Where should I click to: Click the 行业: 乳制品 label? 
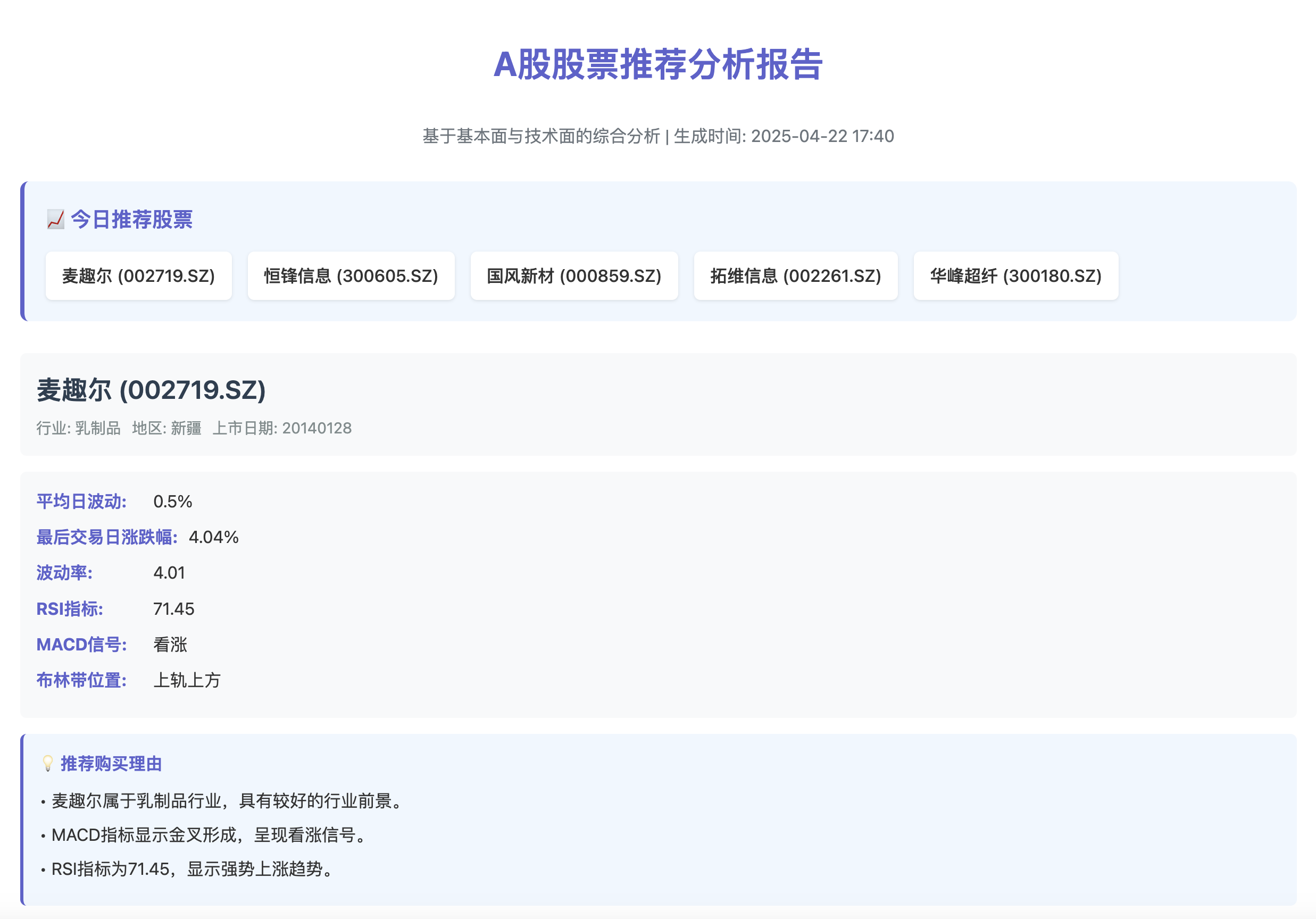coord(79,428)
